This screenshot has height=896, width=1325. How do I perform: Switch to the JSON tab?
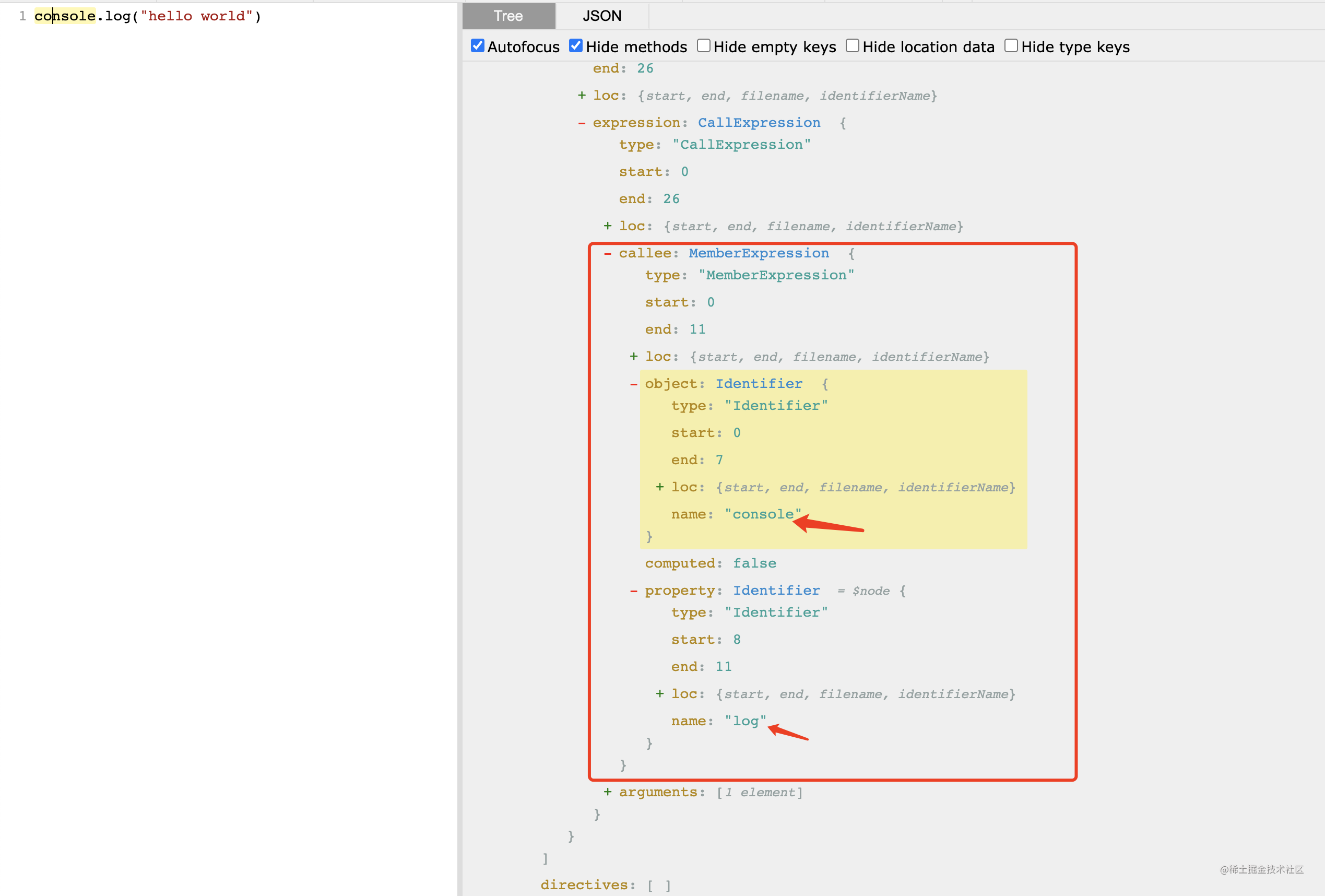[601, 16]
